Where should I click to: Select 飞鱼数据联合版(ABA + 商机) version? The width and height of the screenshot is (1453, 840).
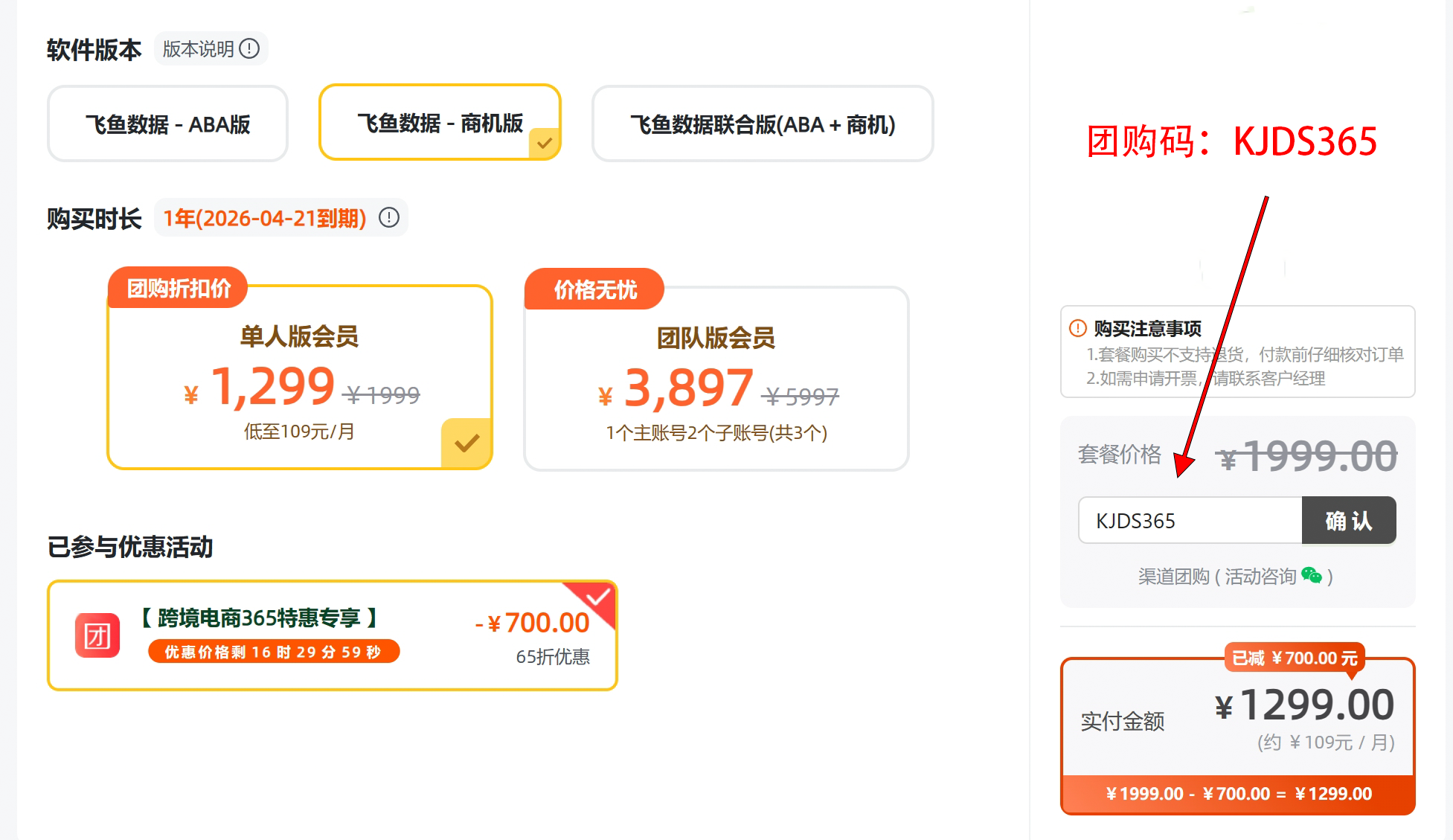click(x=763, y=124)
